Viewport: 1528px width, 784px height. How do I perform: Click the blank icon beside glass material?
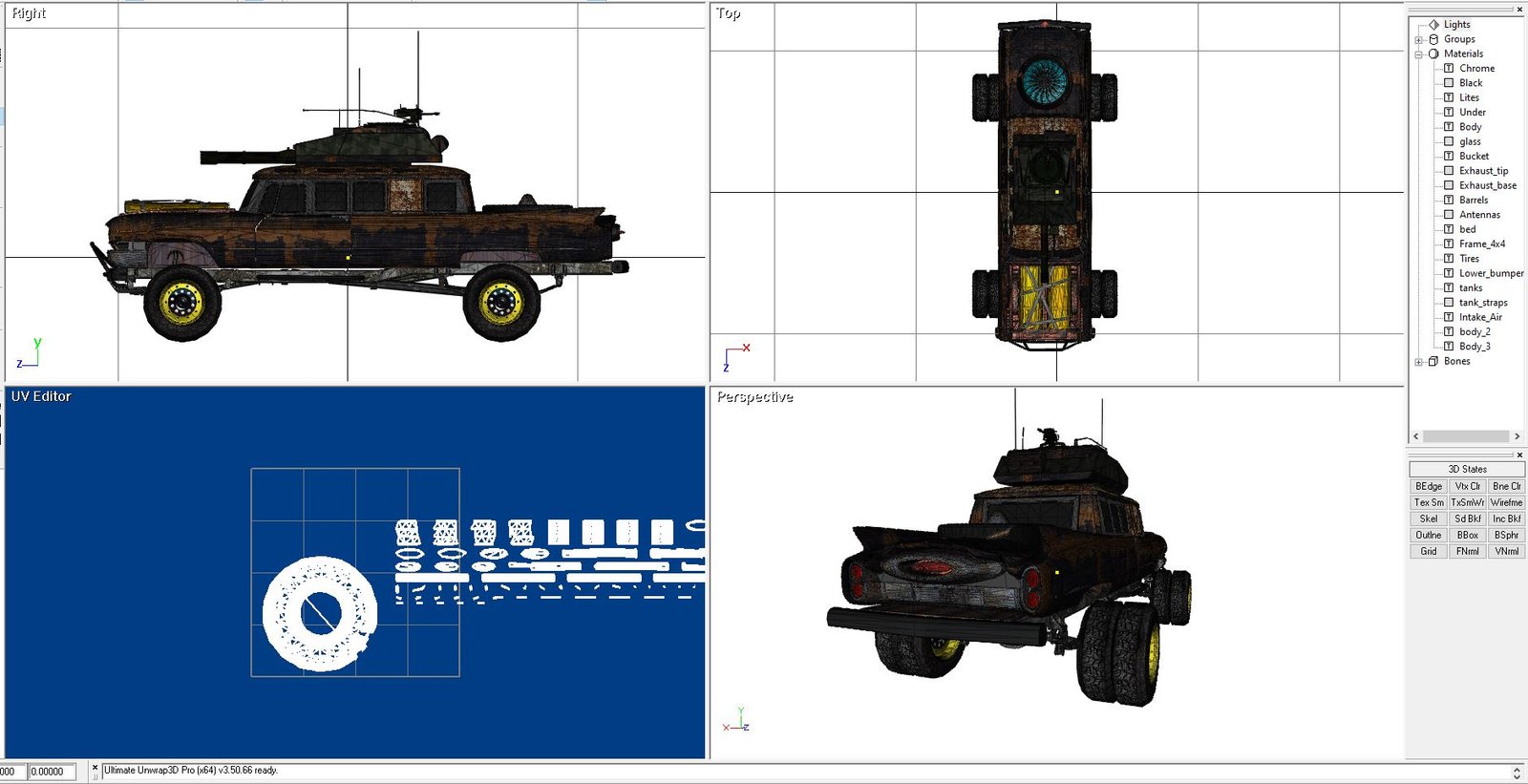point(1449,141)
